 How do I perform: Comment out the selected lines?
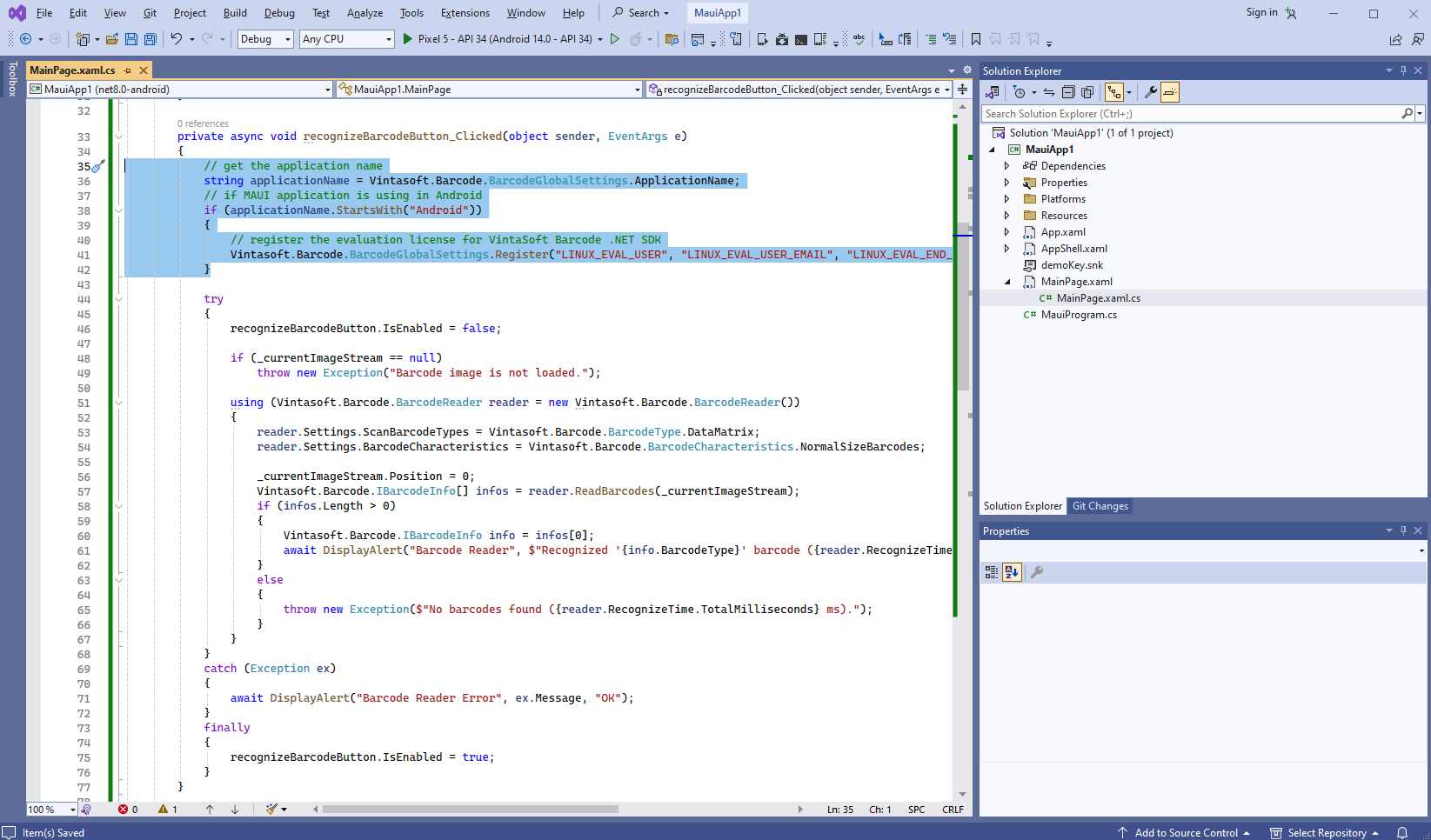pyautogui.click(x=931, y=39)
